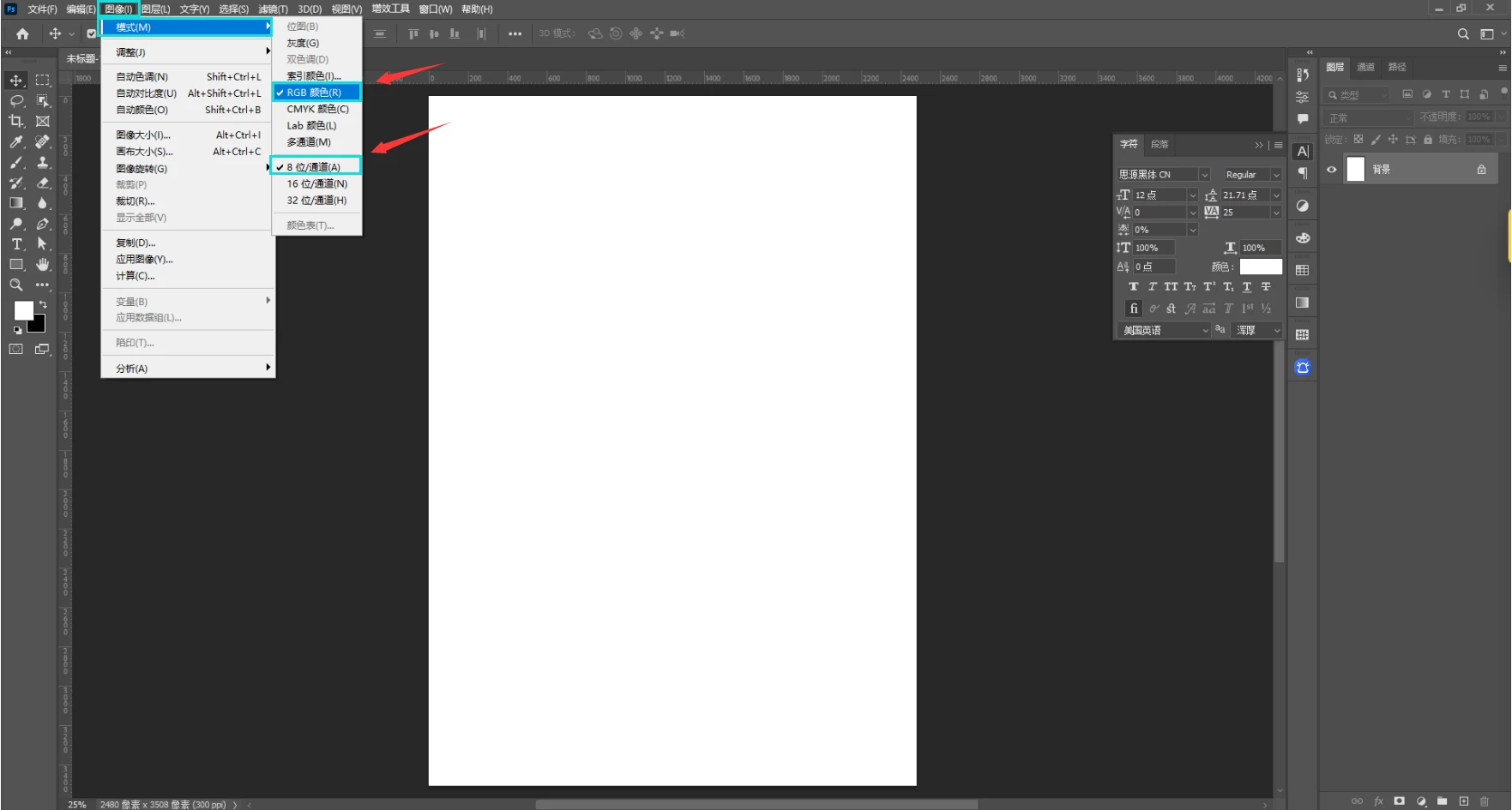Click 图像大小(I)... menu entry

pos(188,135)
